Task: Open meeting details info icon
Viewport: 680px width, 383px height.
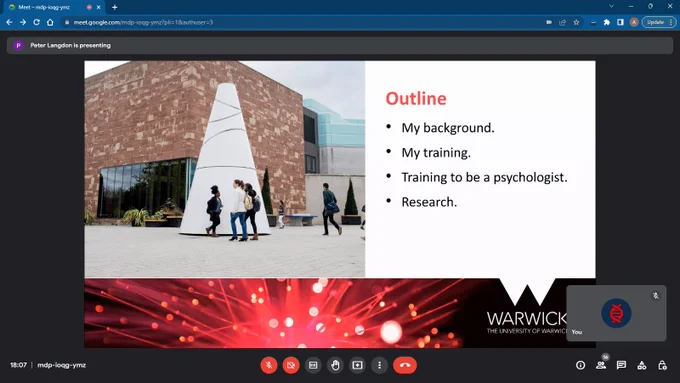Action: 580,365
